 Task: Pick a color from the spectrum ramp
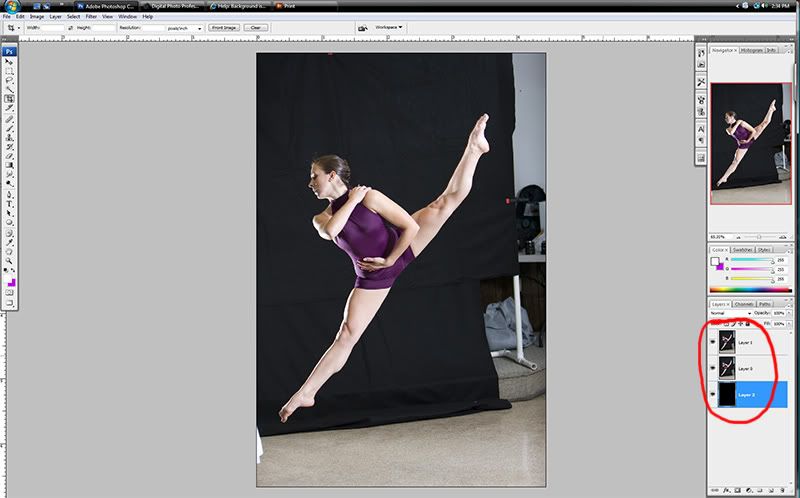point(751,290)
